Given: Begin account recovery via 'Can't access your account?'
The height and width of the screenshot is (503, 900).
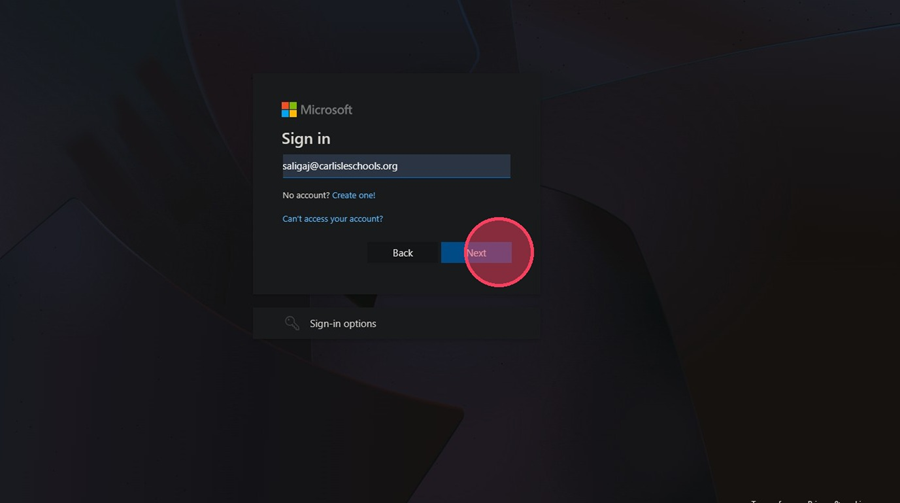Looking at the screenshot, I should point(332,219).
